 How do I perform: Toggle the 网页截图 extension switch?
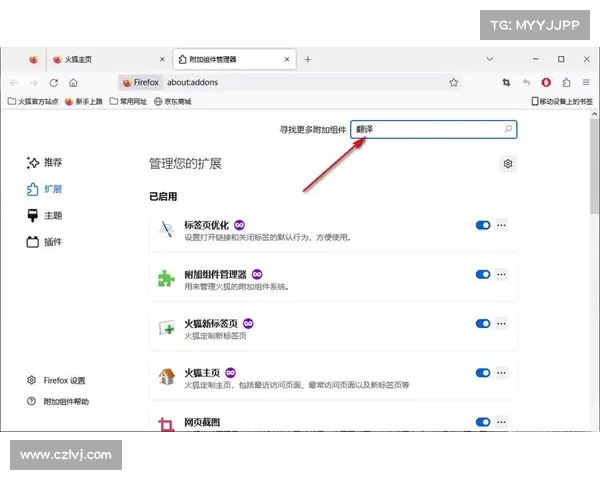[x=483, y=422]
